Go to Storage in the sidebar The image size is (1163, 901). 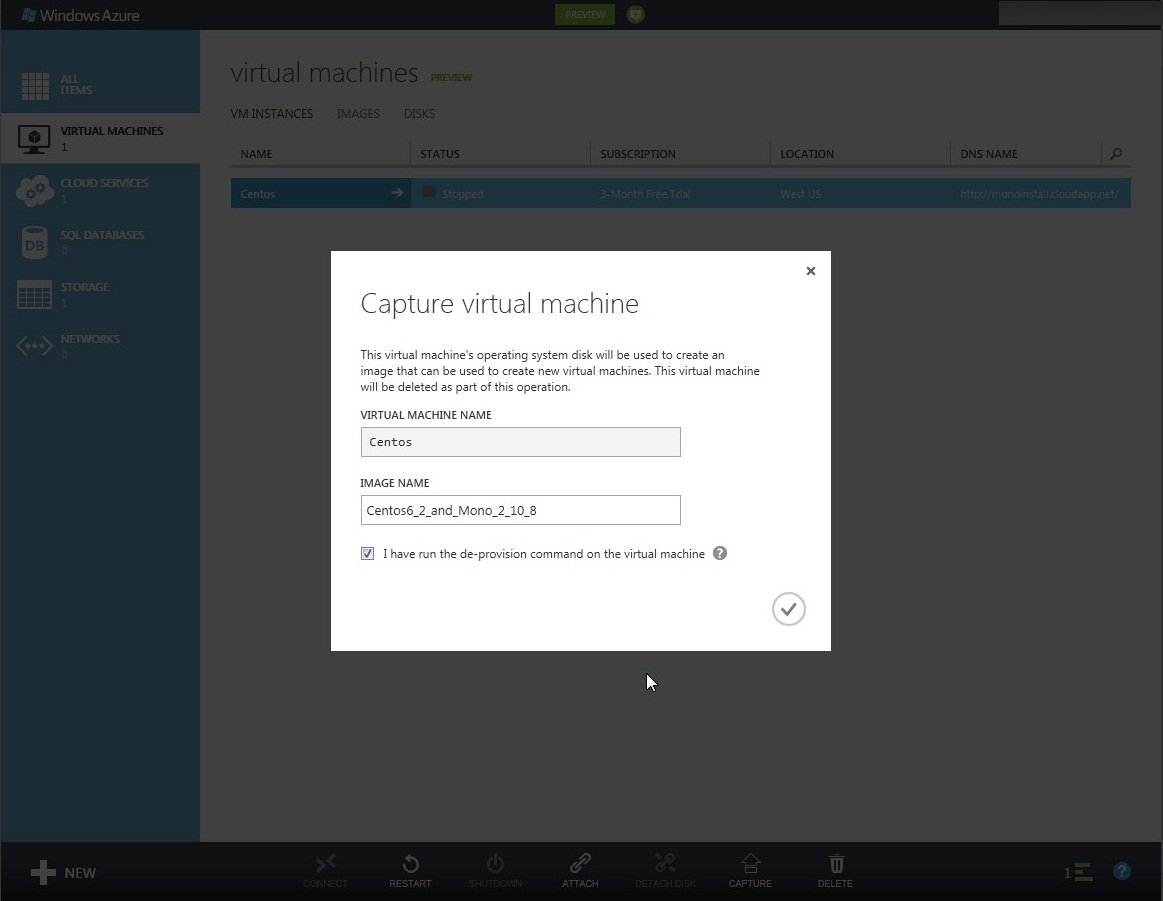(84, 293)
